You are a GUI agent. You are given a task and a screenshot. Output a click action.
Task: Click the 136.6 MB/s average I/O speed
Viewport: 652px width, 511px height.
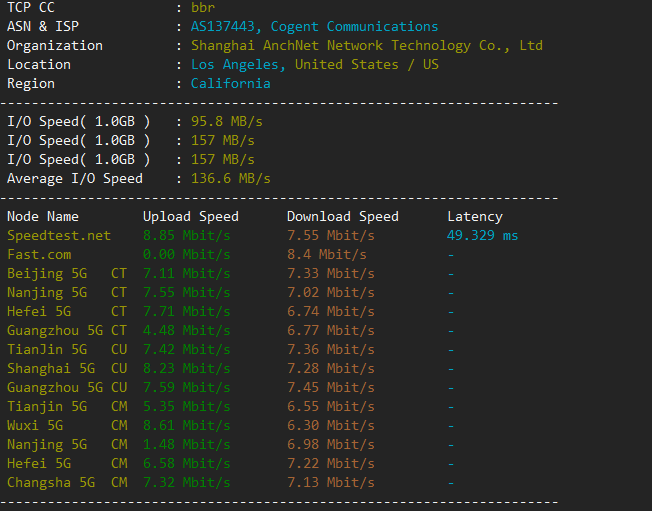tap(230, 179)
